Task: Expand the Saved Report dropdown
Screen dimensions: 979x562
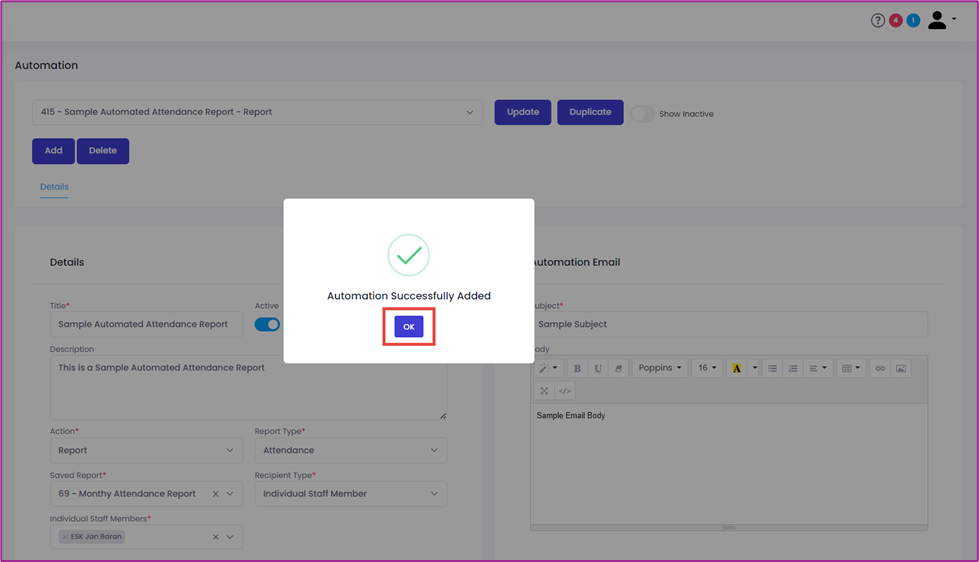Action: (230, 494)
